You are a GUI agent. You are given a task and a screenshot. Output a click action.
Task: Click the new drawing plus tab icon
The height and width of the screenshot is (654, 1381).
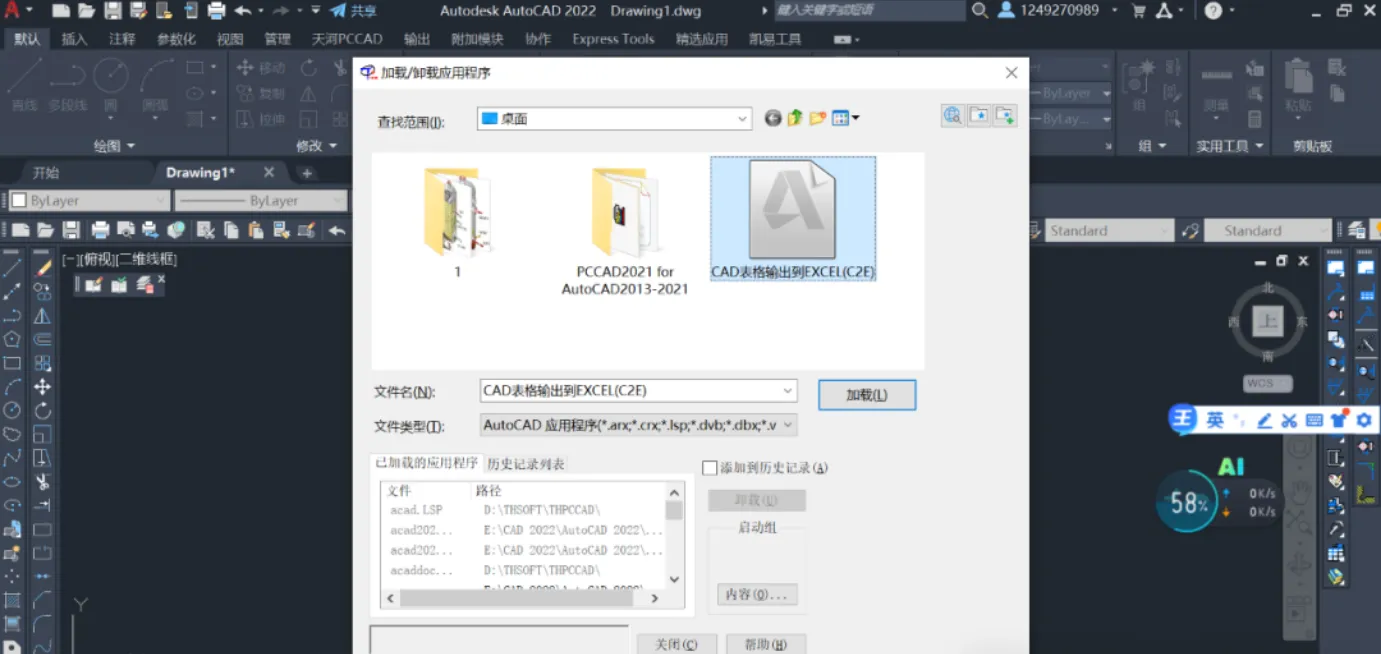307,173
